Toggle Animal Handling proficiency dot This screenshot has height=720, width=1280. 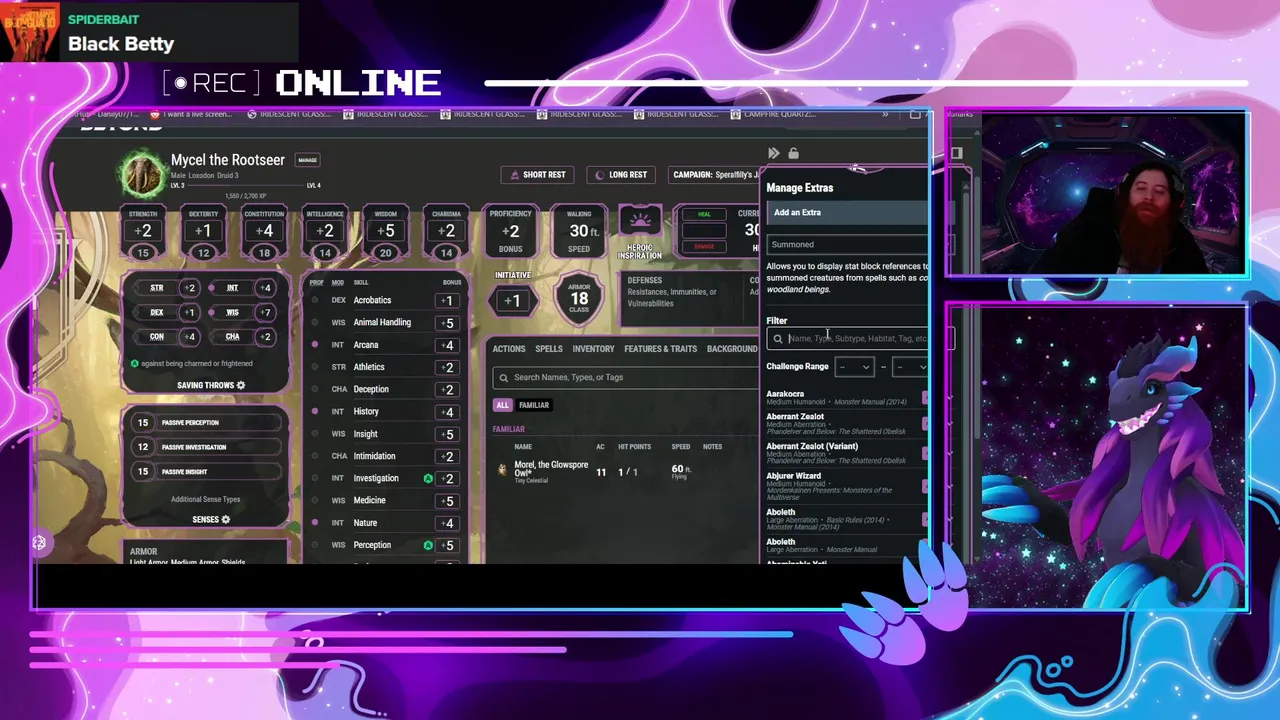pyautogui.click(x=315, y=322)
